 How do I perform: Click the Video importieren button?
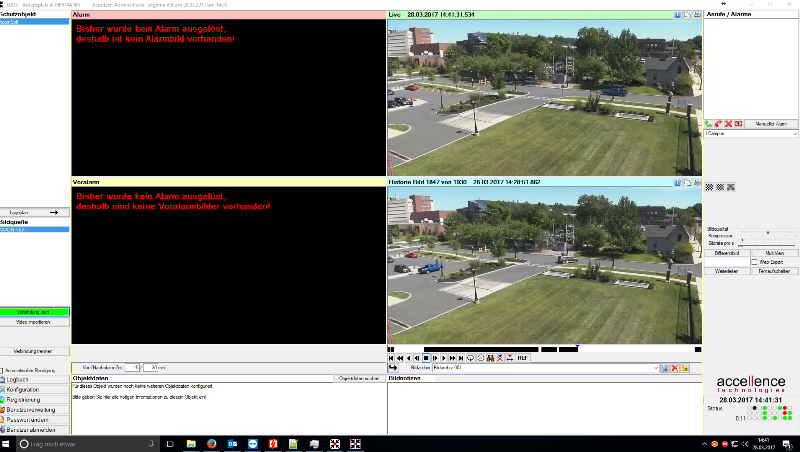pos(34,322)
